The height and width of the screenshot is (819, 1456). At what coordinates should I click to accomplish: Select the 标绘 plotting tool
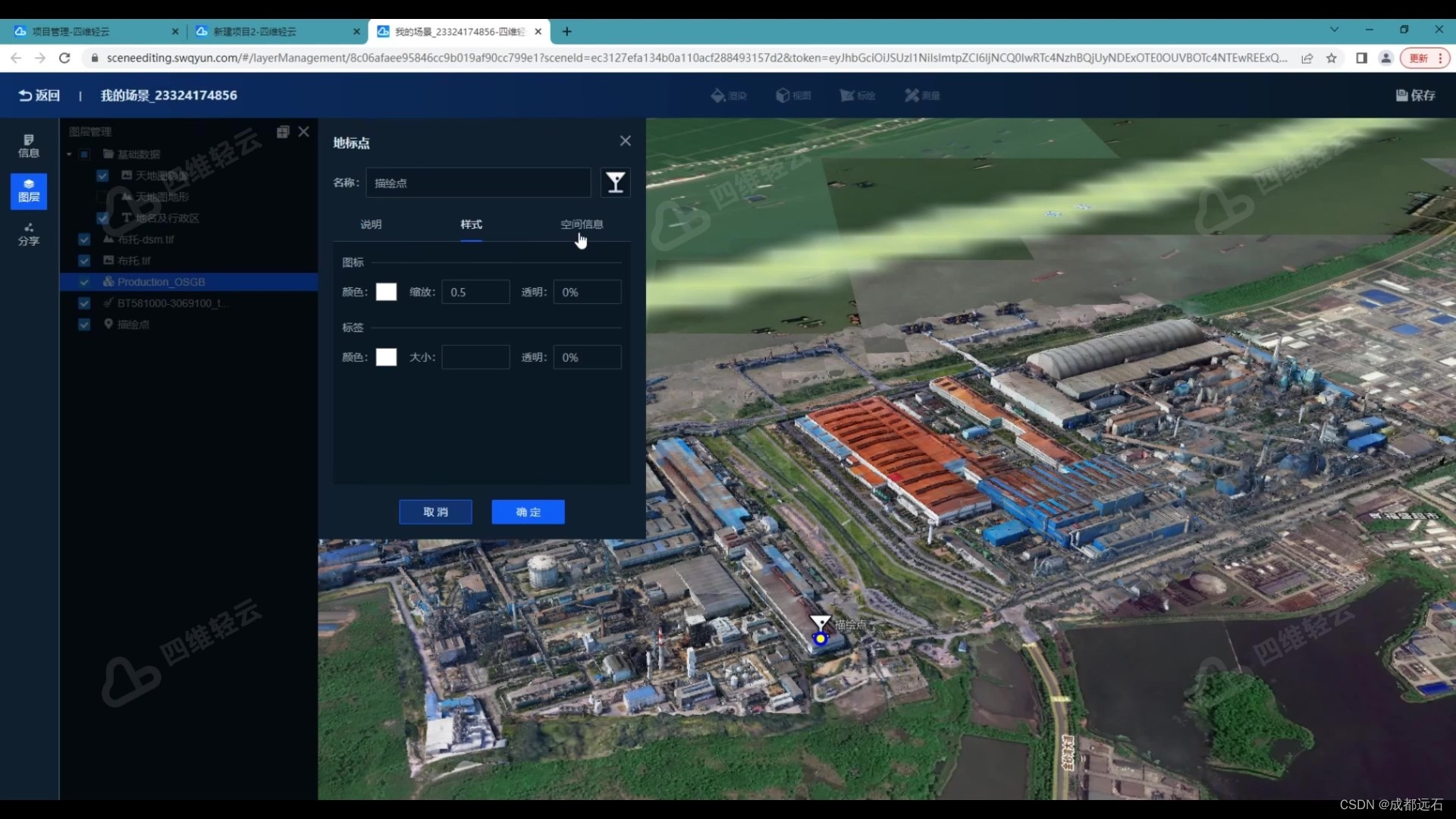pos(858,96)
